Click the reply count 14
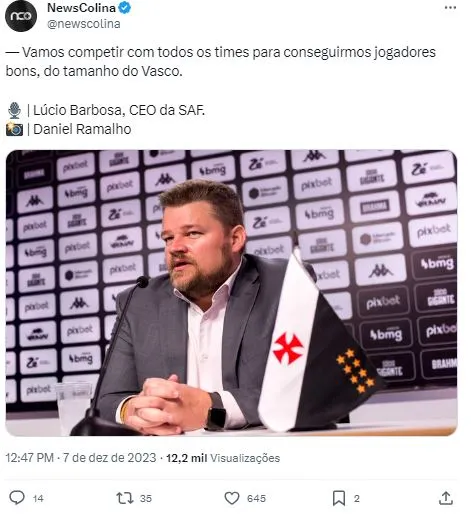The height and width of the screenshot is (516, 471). pos(38,498)
